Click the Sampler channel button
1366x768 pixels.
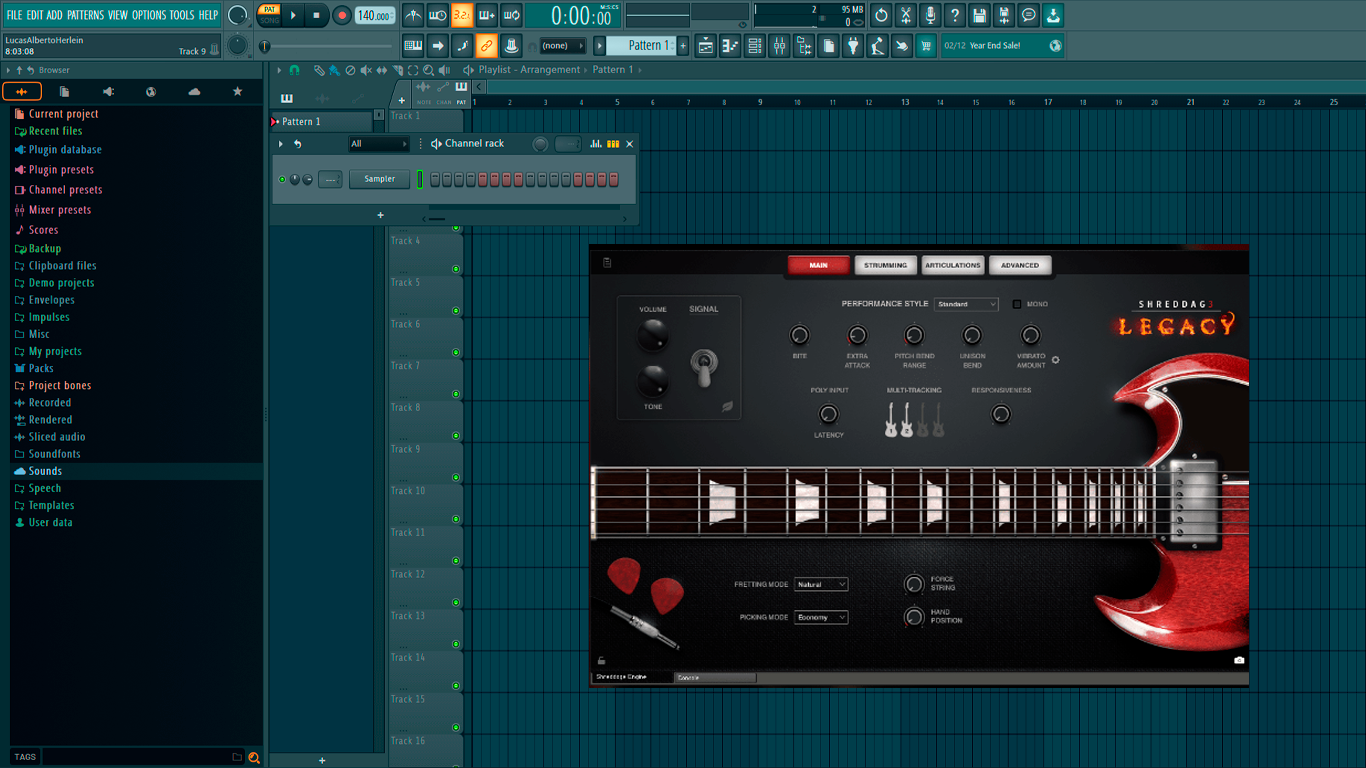coord(379,179)
